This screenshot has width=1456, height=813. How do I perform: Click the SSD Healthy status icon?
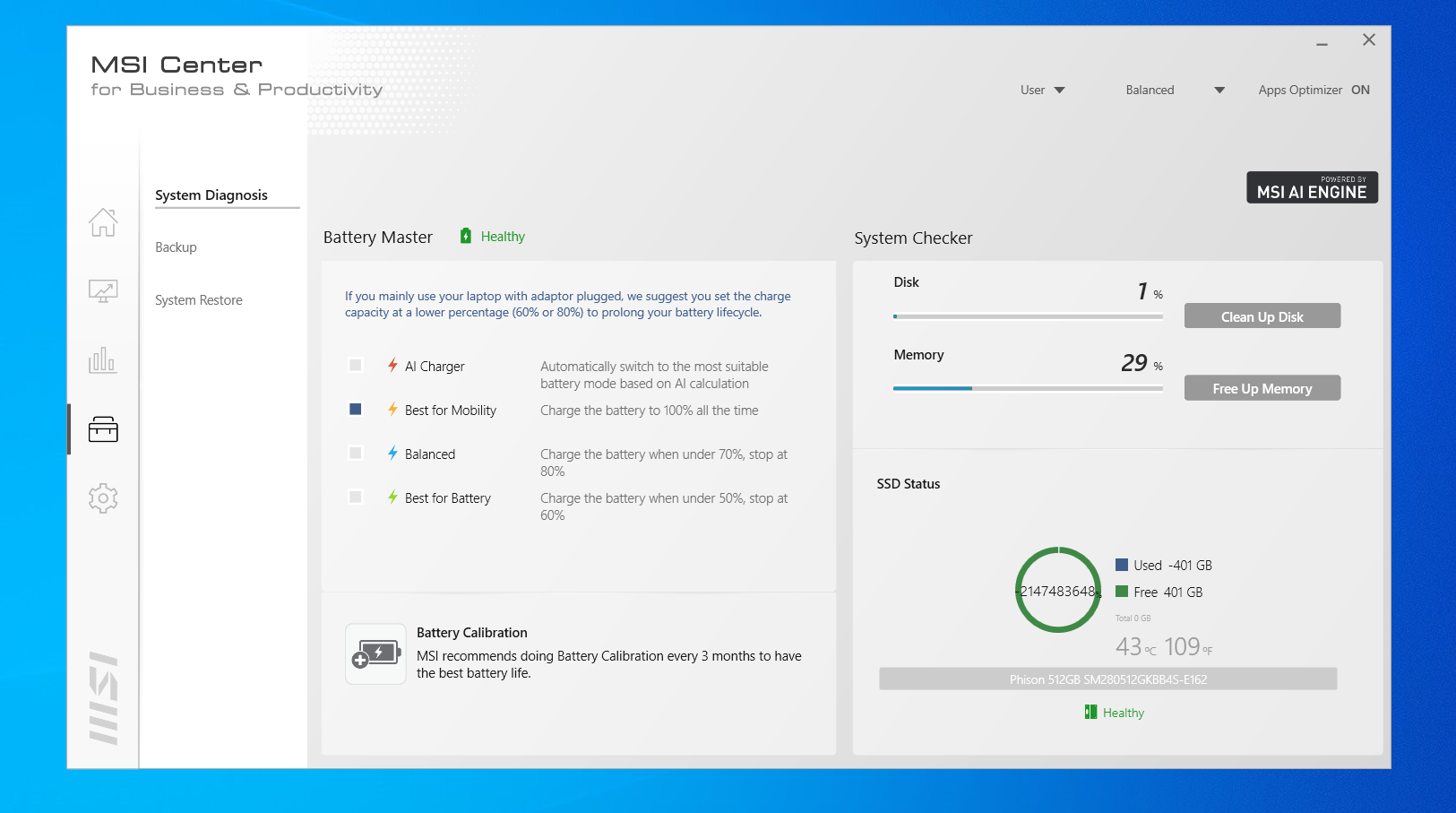pyautogui.click(x=1090, y=712)
